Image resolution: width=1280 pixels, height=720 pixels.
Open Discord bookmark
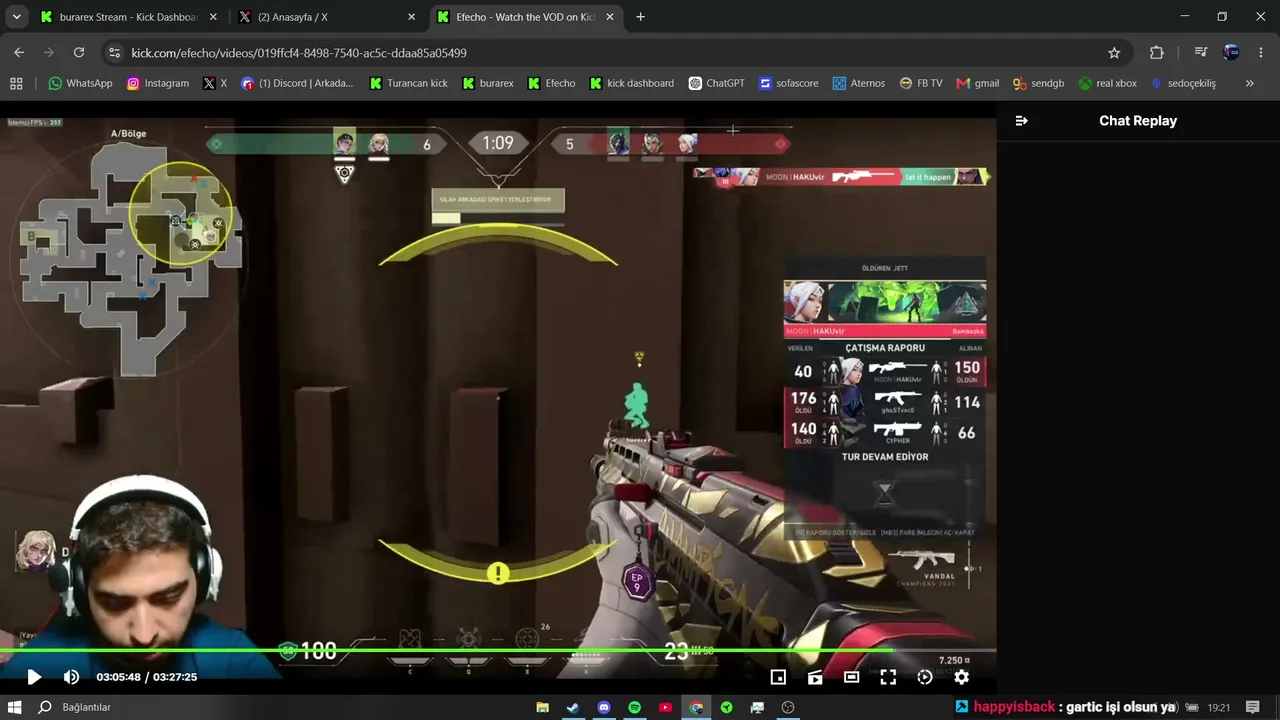pos(297,83)
